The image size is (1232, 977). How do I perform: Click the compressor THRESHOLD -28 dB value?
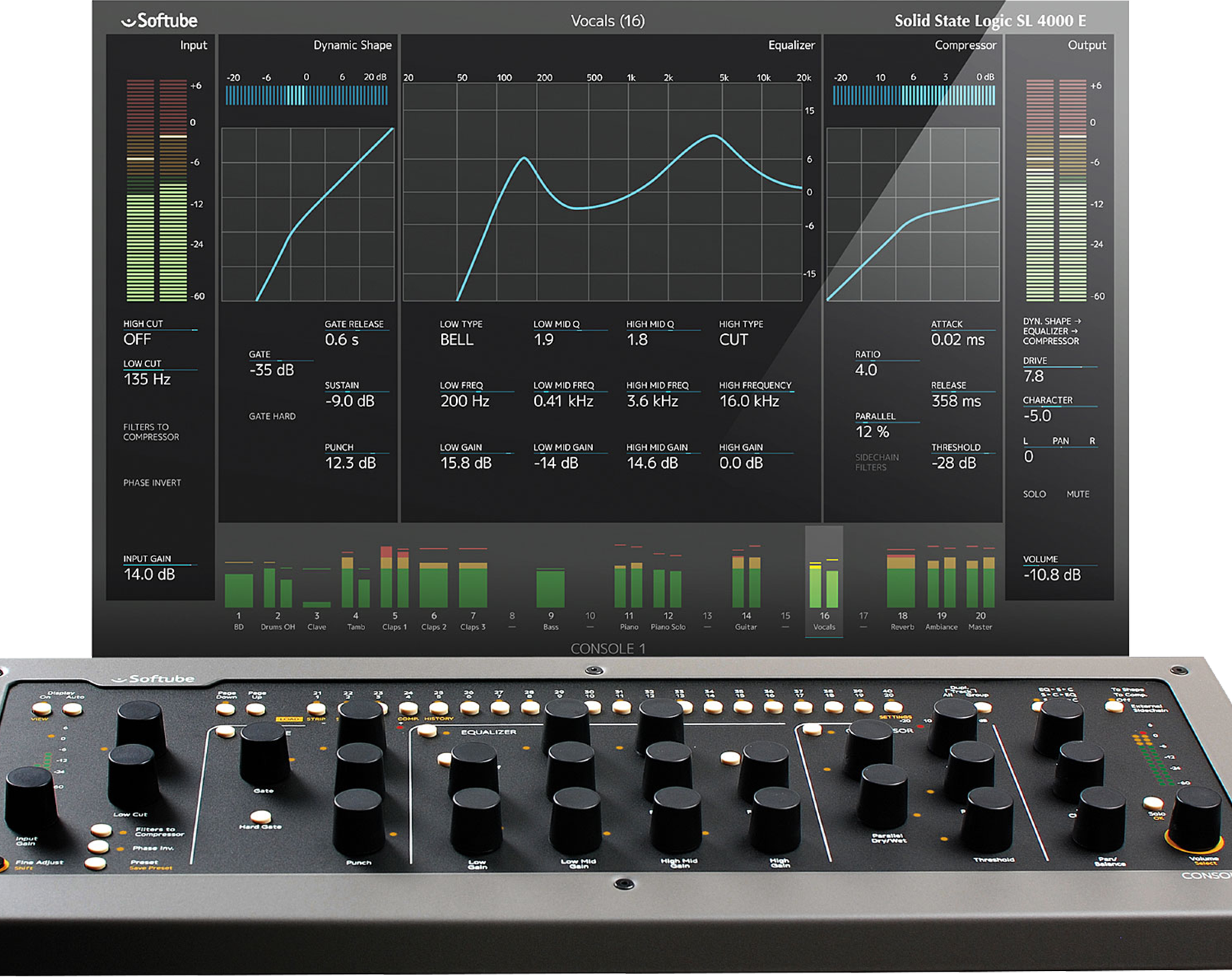[954, 463]
